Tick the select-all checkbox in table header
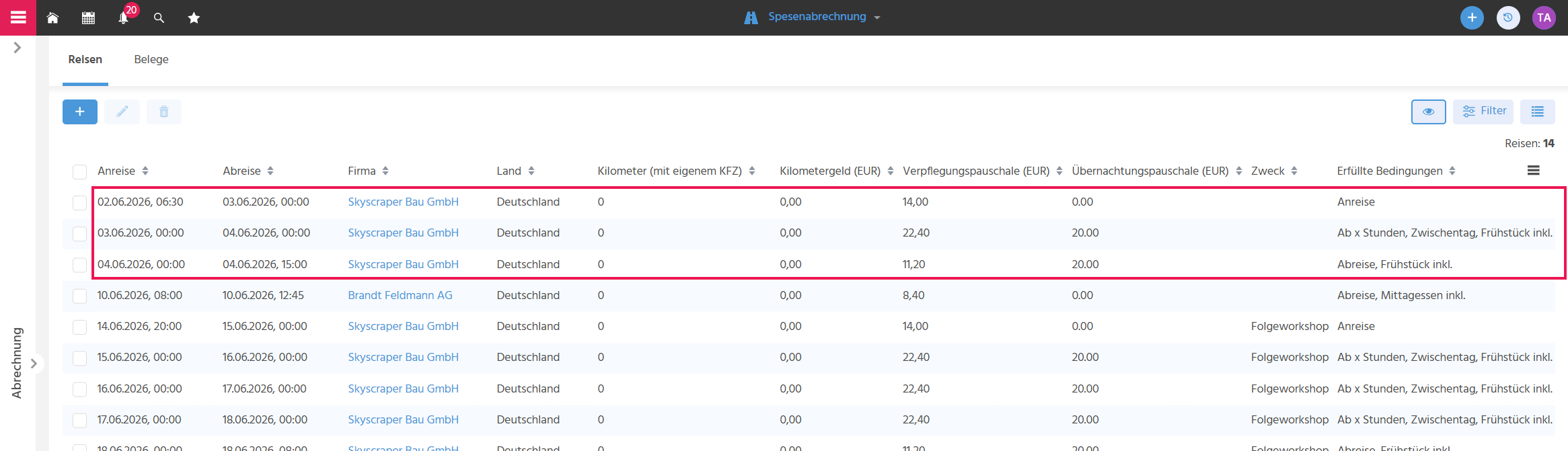The image size is (1568, 451). coord(79,171)
